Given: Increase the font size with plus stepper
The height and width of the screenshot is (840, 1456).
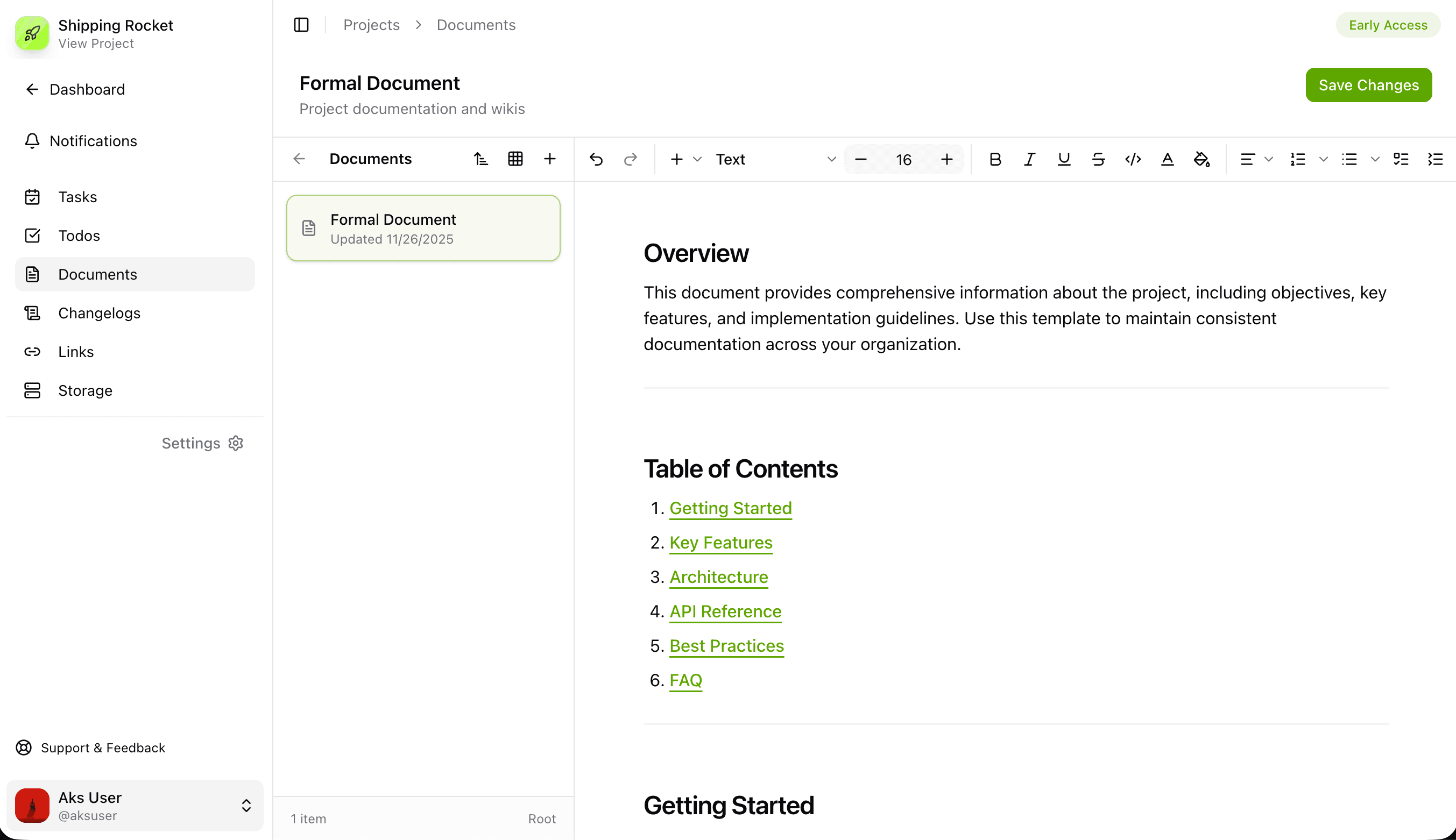Looking at the screenshot, I should pyautogui.click(x=946, y=159).
